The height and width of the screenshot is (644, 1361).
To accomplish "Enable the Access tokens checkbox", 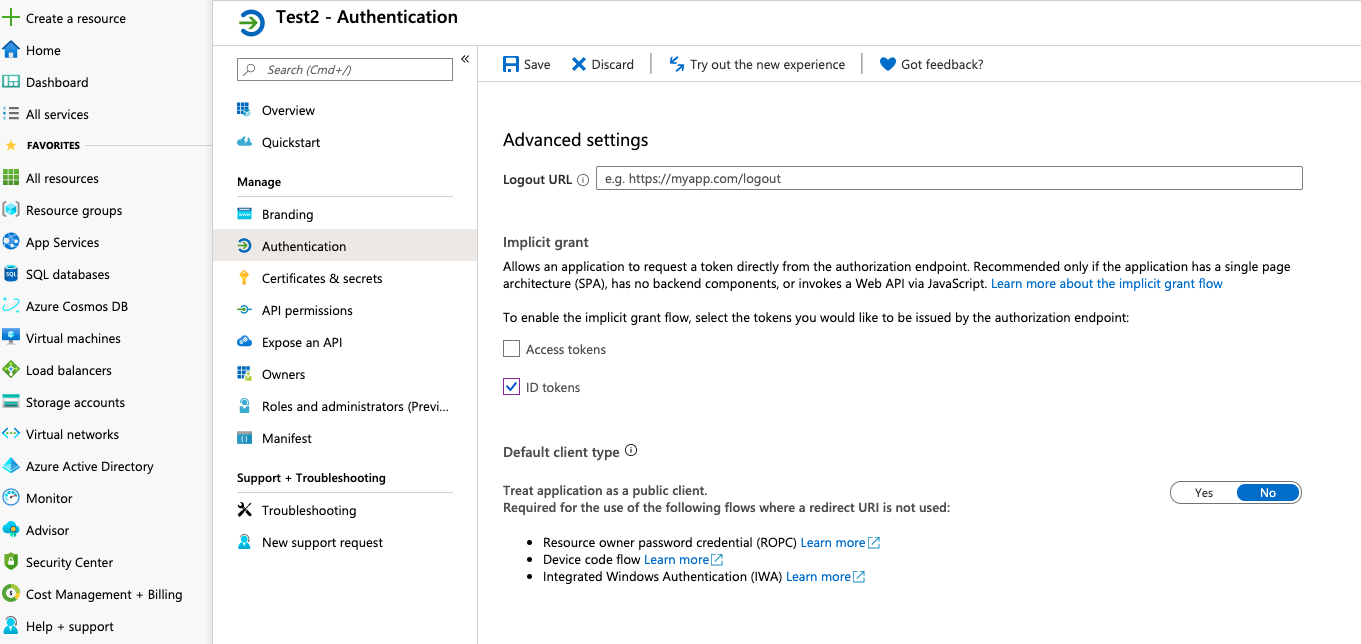I will point(511,349).
